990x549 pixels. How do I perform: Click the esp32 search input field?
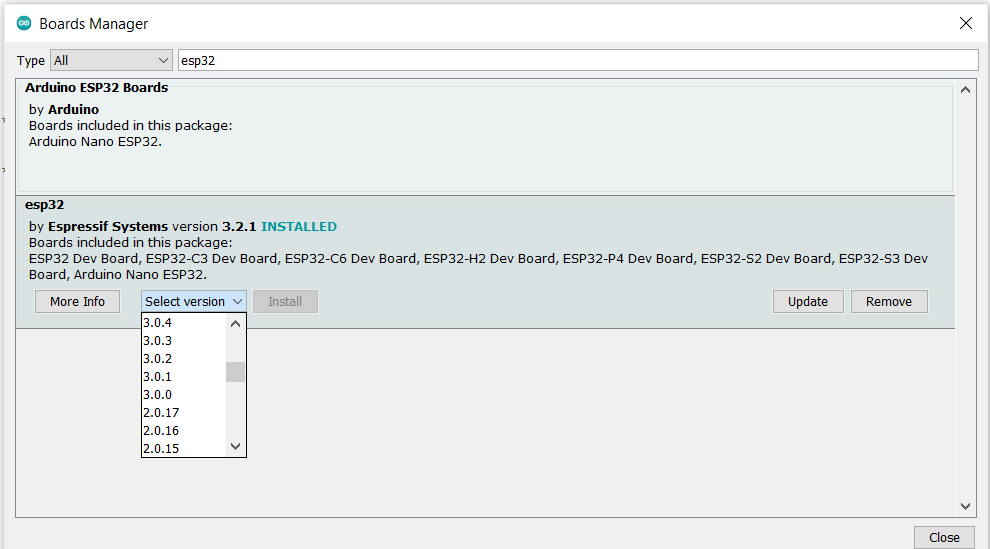(x=578, y=61)
